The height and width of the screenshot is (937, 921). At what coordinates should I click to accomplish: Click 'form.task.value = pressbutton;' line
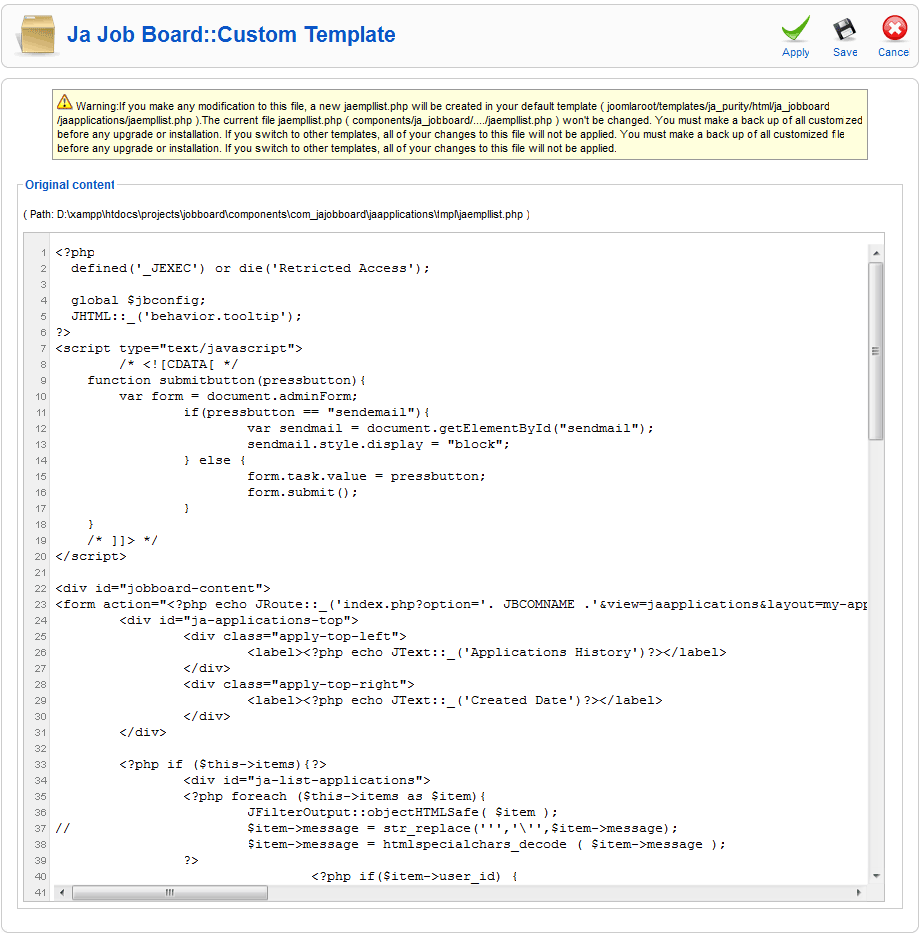(x=366, y=476)
